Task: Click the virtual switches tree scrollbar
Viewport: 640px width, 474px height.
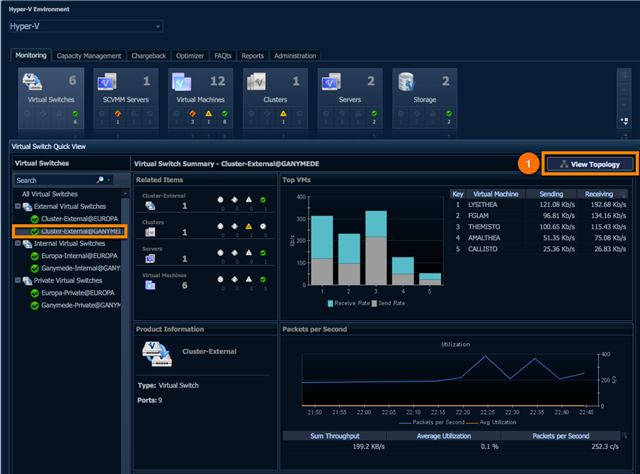Action: [125, 331]
